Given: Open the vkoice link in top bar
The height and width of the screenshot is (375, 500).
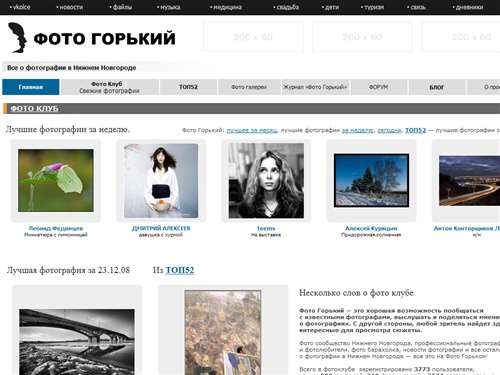Looking at the screenshot, I should [21, 7].
